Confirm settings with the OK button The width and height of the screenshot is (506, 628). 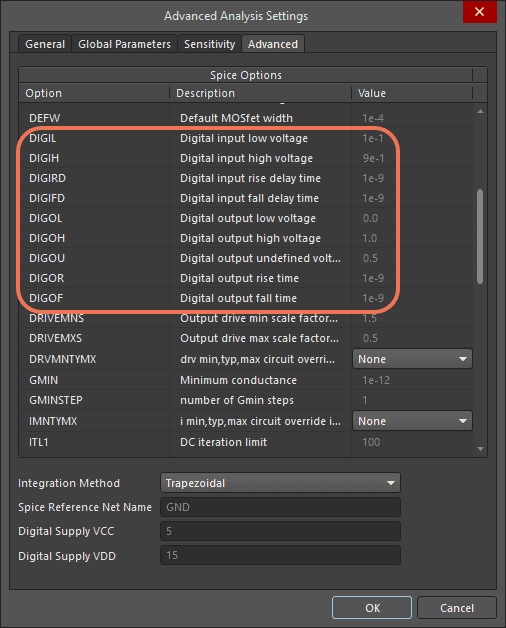pyautogui.click(x=372, y=608)
